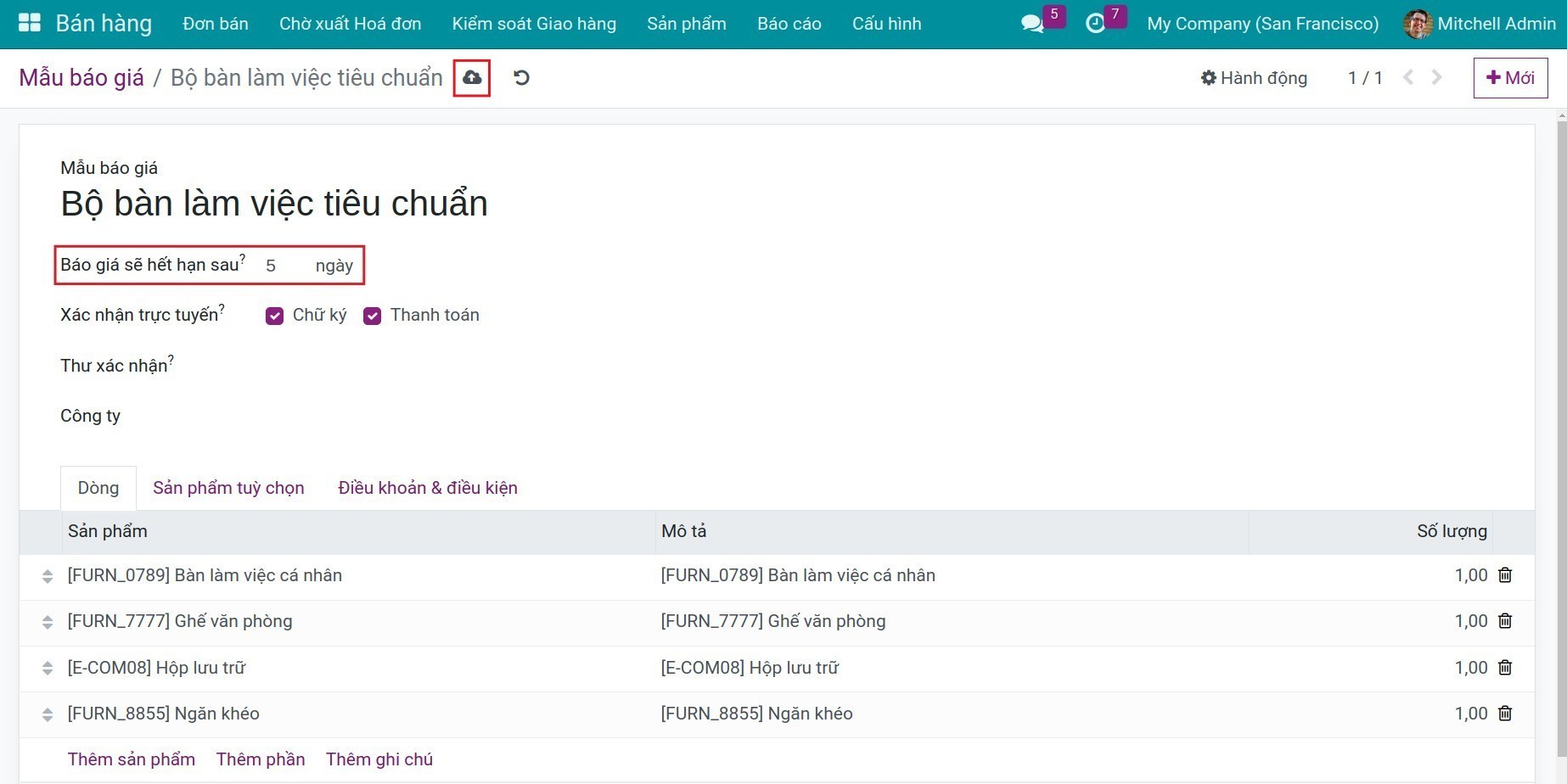Image resolution: width=1567 pixels, height=784 pixels.
Task: Click the quotation expiry days field
Action: (x=283, y=266)
